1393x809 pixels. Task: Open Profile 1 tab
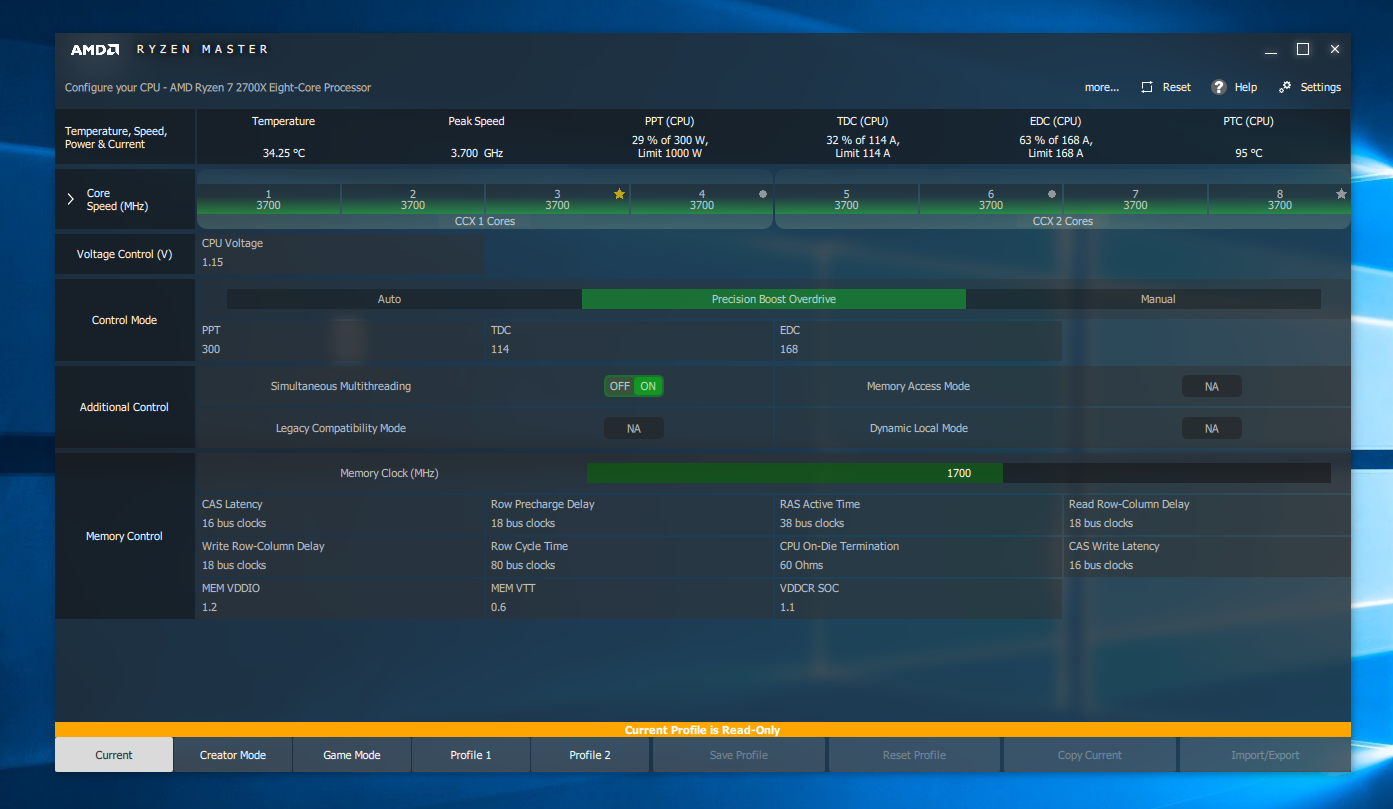471,755
